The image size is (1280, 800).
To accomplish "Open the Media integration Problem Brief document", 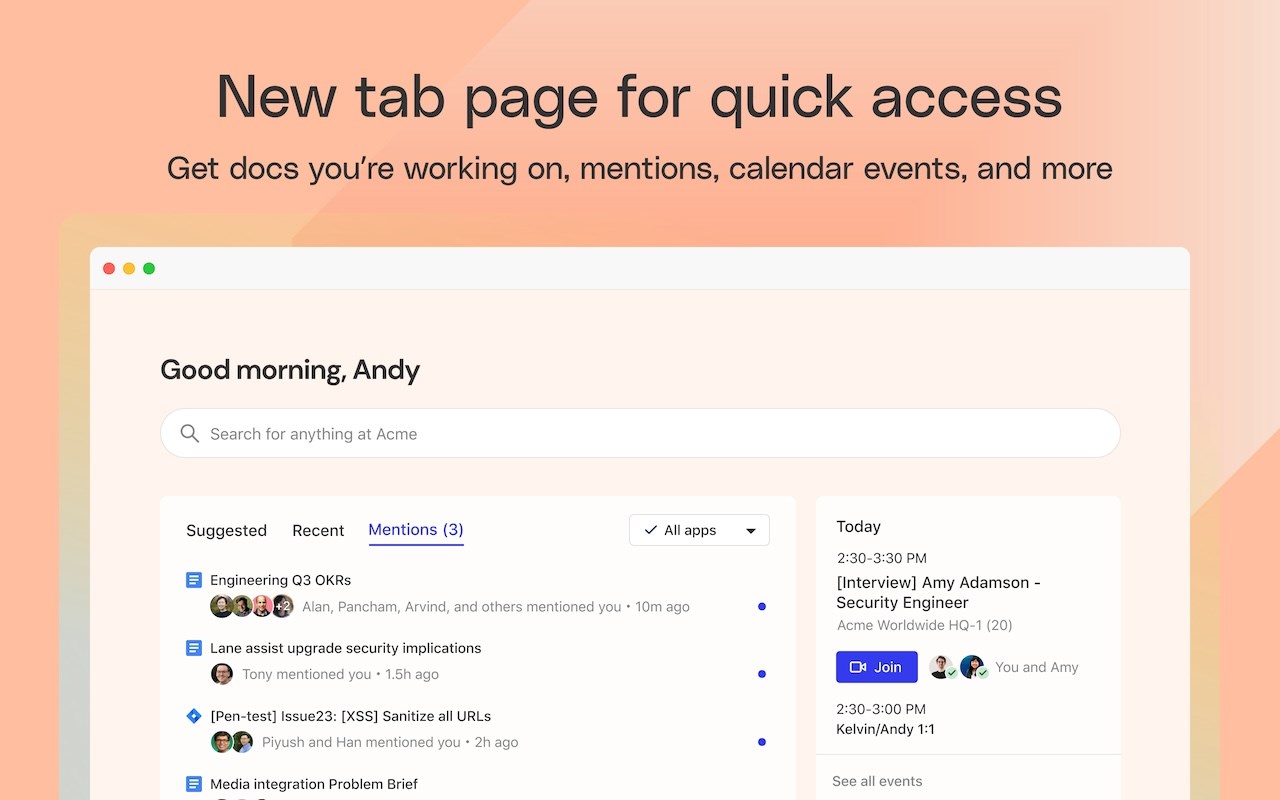I will coord(314,784).
